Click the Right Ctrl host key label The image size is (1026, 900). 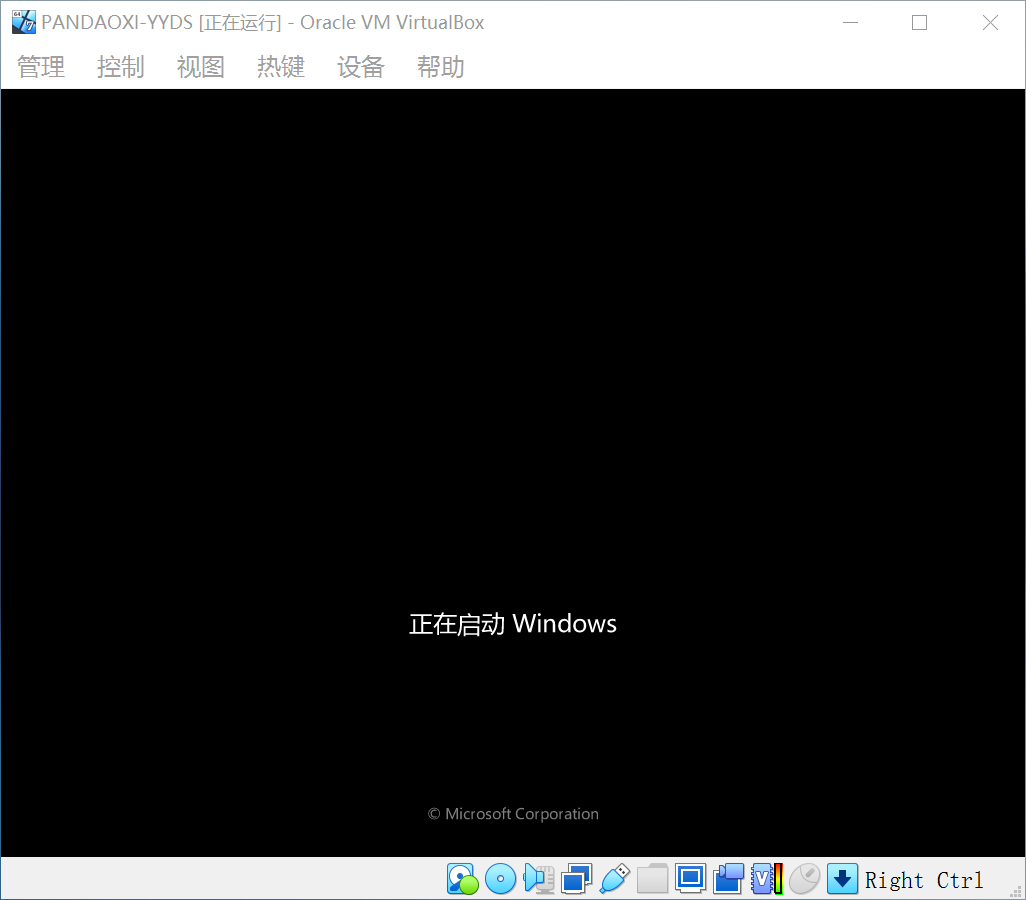pyautogui.click(x=924, y=880)
